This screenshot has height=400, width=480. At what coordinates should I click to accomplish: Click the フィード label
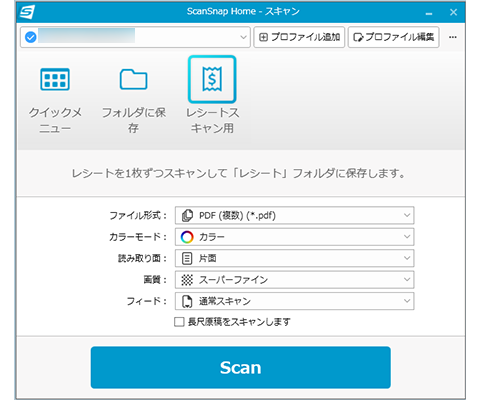(147, 301)
